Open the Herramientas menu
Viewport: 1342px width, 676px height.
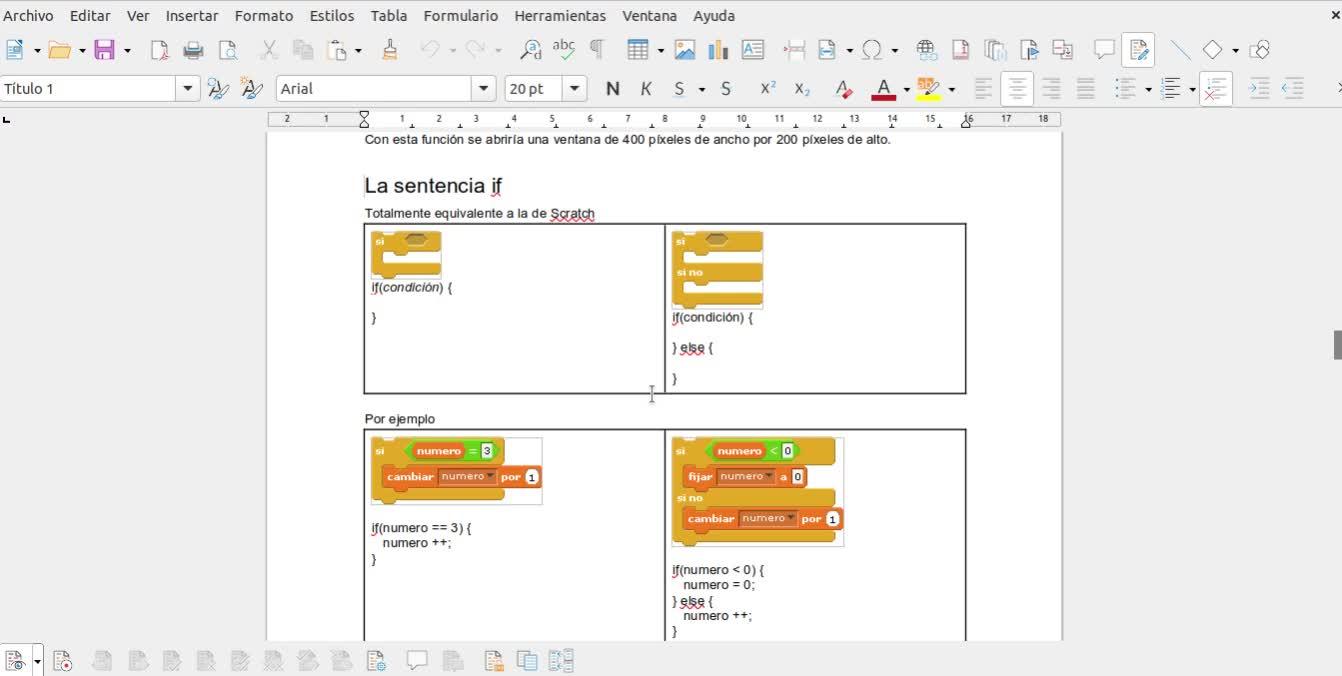(560, 16)
